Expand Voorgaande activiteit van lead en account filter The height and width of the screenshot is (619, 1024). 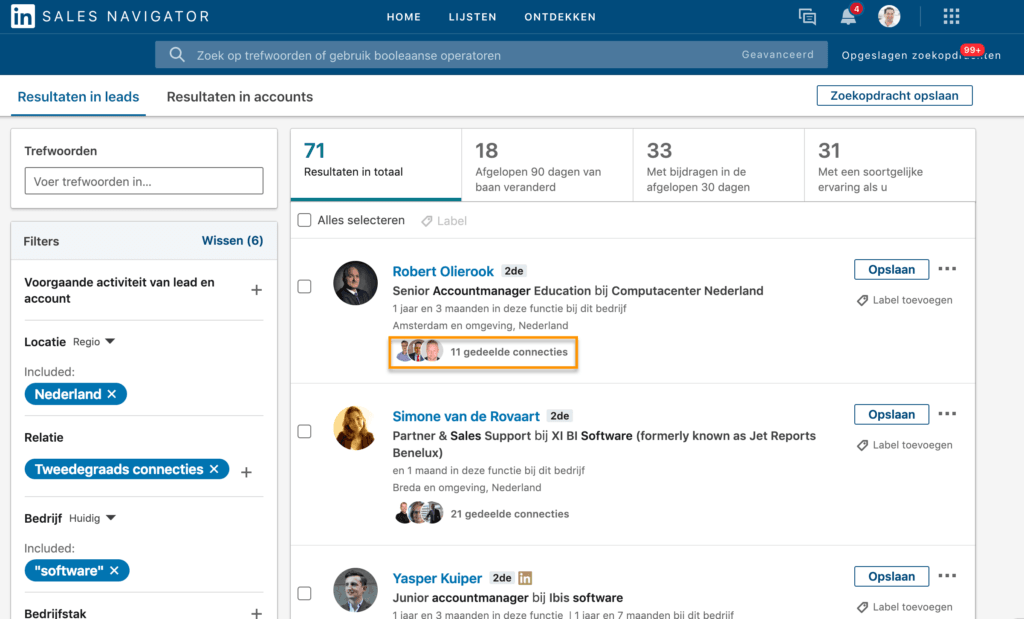coord(257,290)
